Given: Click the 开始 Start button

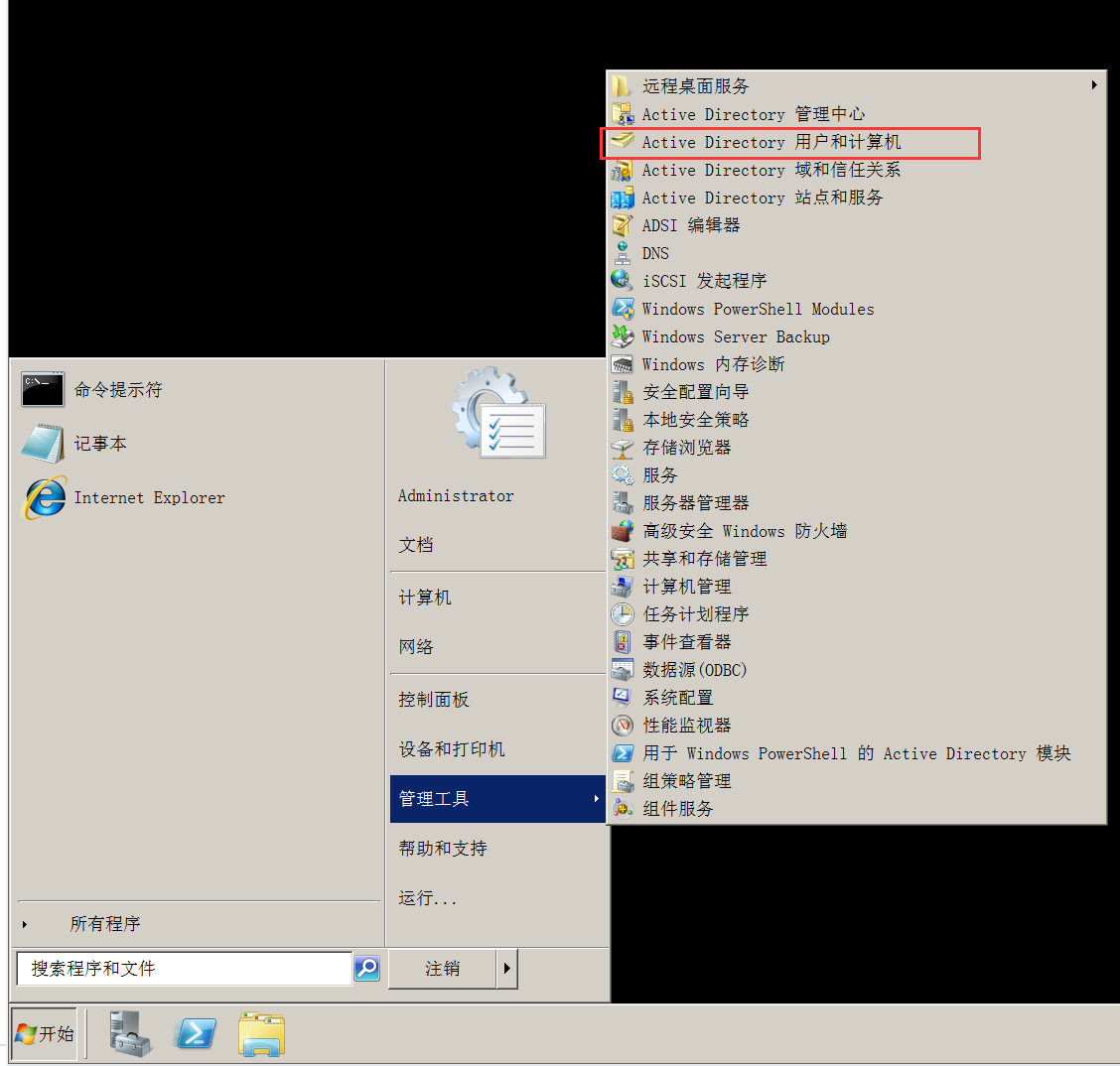Looking at the screenshot, I should coord(45,1033).
